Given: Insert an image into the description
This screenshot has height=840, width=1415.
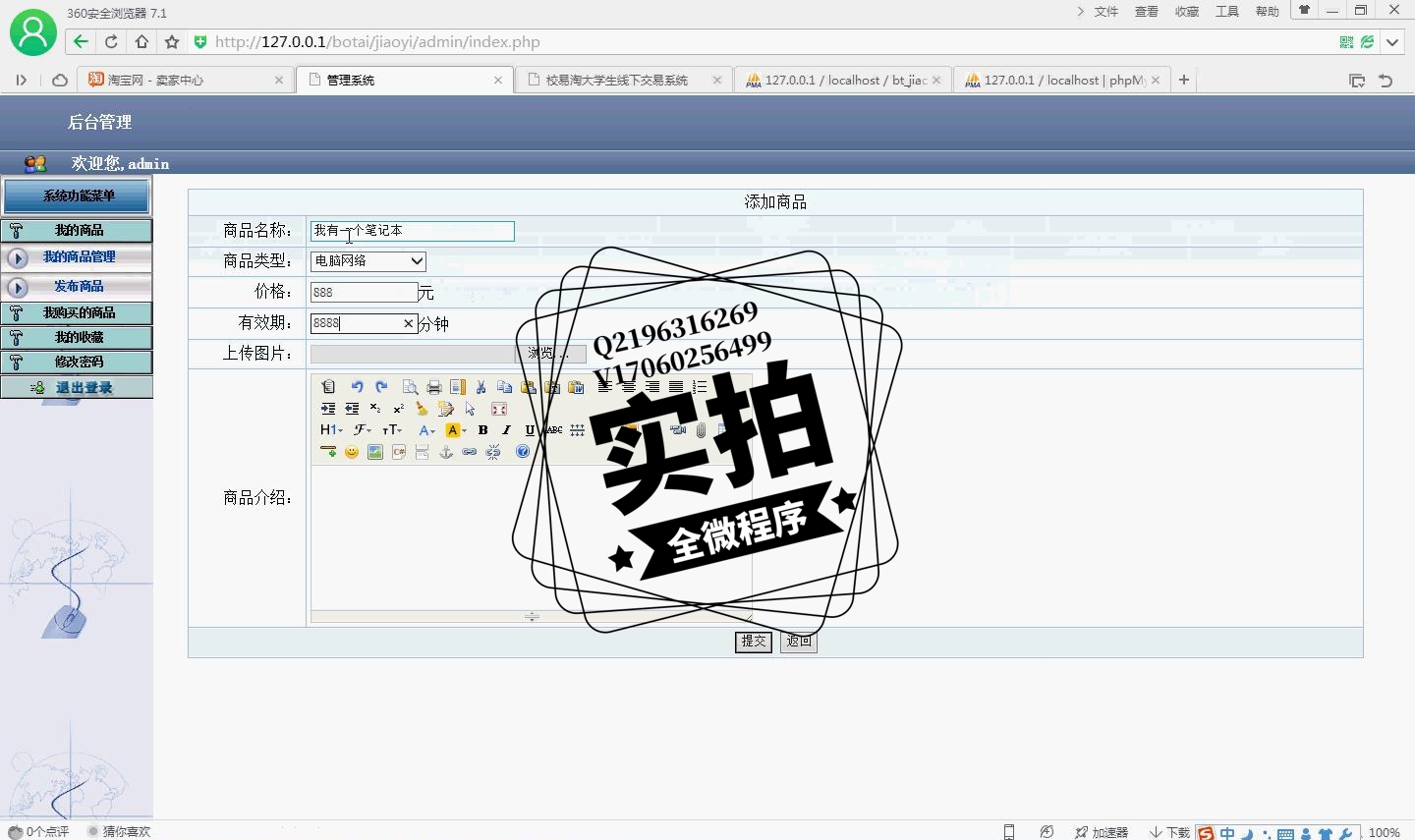Looking at the screenshot, I should click(375, 452).
